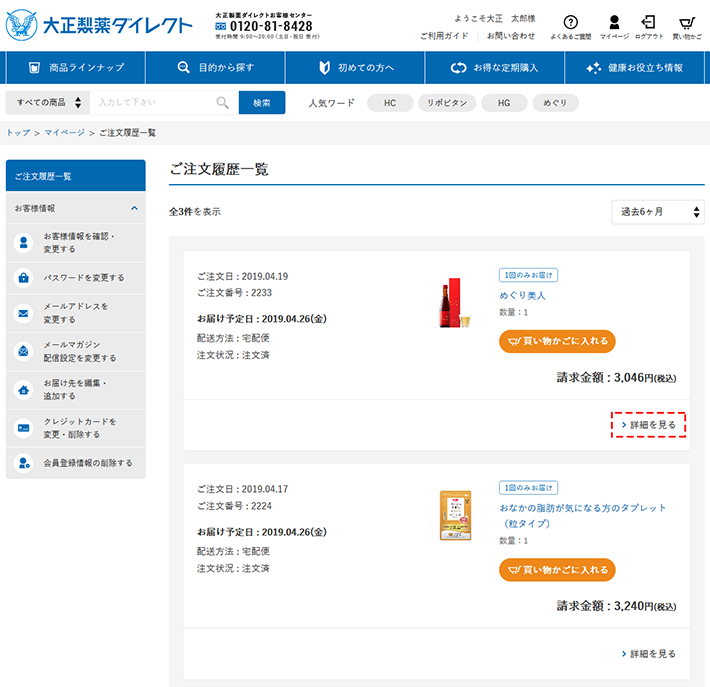710x687 pixels.
Task: Open the 健康お役立ち情報 navigation tab
Action: 634,67
